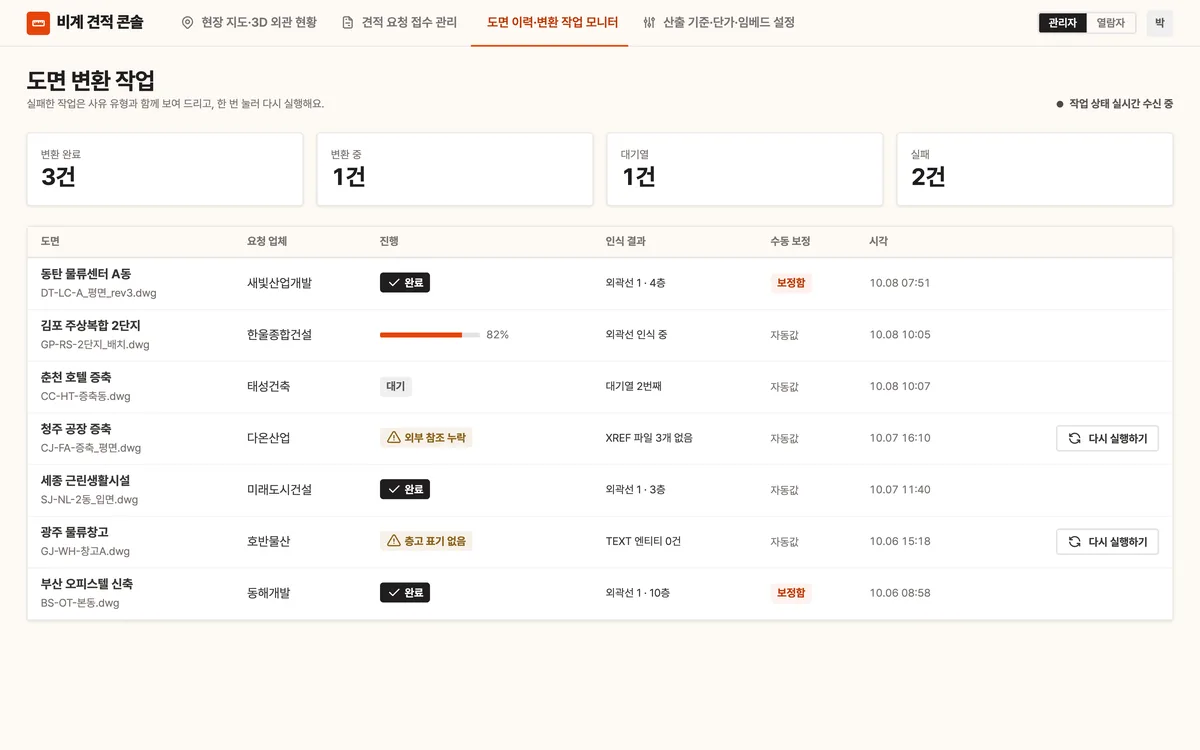This screenshot has width=1200, height=750.
Task: Click the map pin icon beside 현장 지도
Action: tap(187, 22)
